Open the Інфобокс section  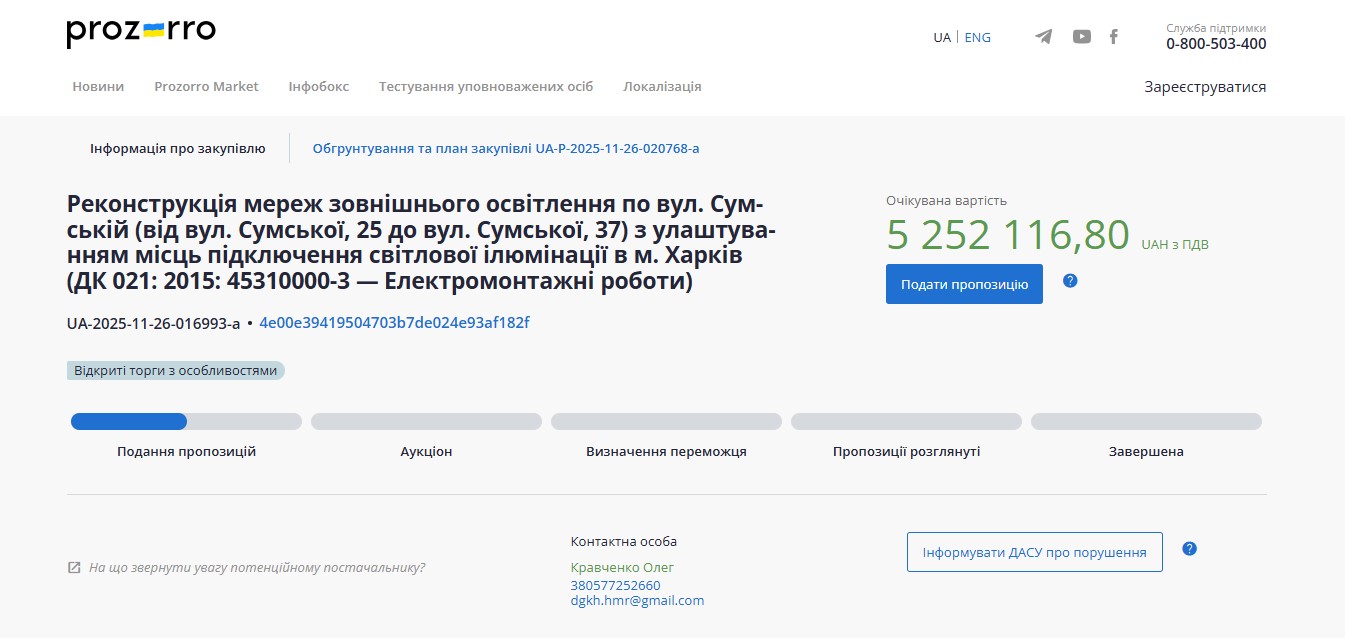(x=317, y=86)
